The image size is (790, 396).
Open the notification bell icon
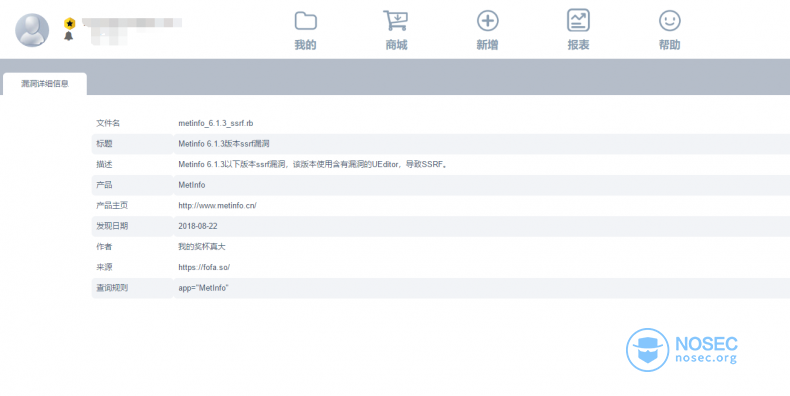(69, 36)
